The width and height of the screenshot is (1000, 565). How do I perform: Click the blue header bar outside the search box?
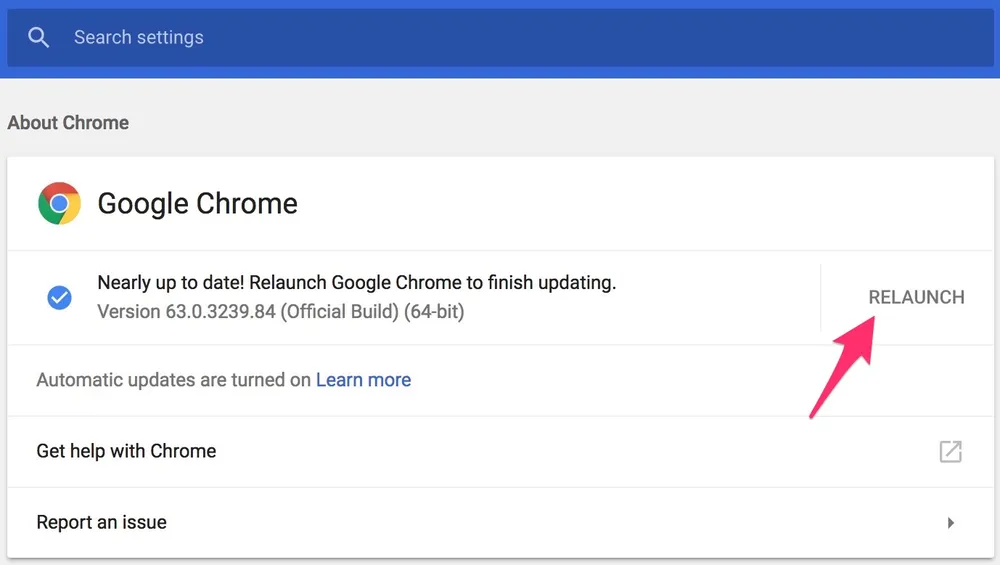(x=500, y=73)
